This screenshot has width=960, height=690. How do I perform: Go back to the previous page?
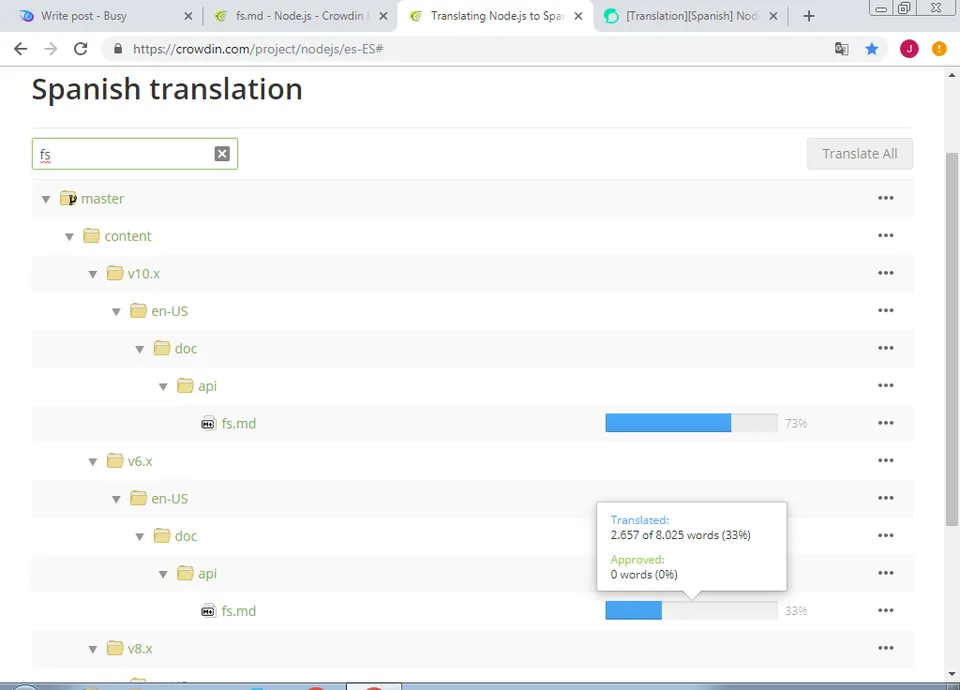point(20,49)
